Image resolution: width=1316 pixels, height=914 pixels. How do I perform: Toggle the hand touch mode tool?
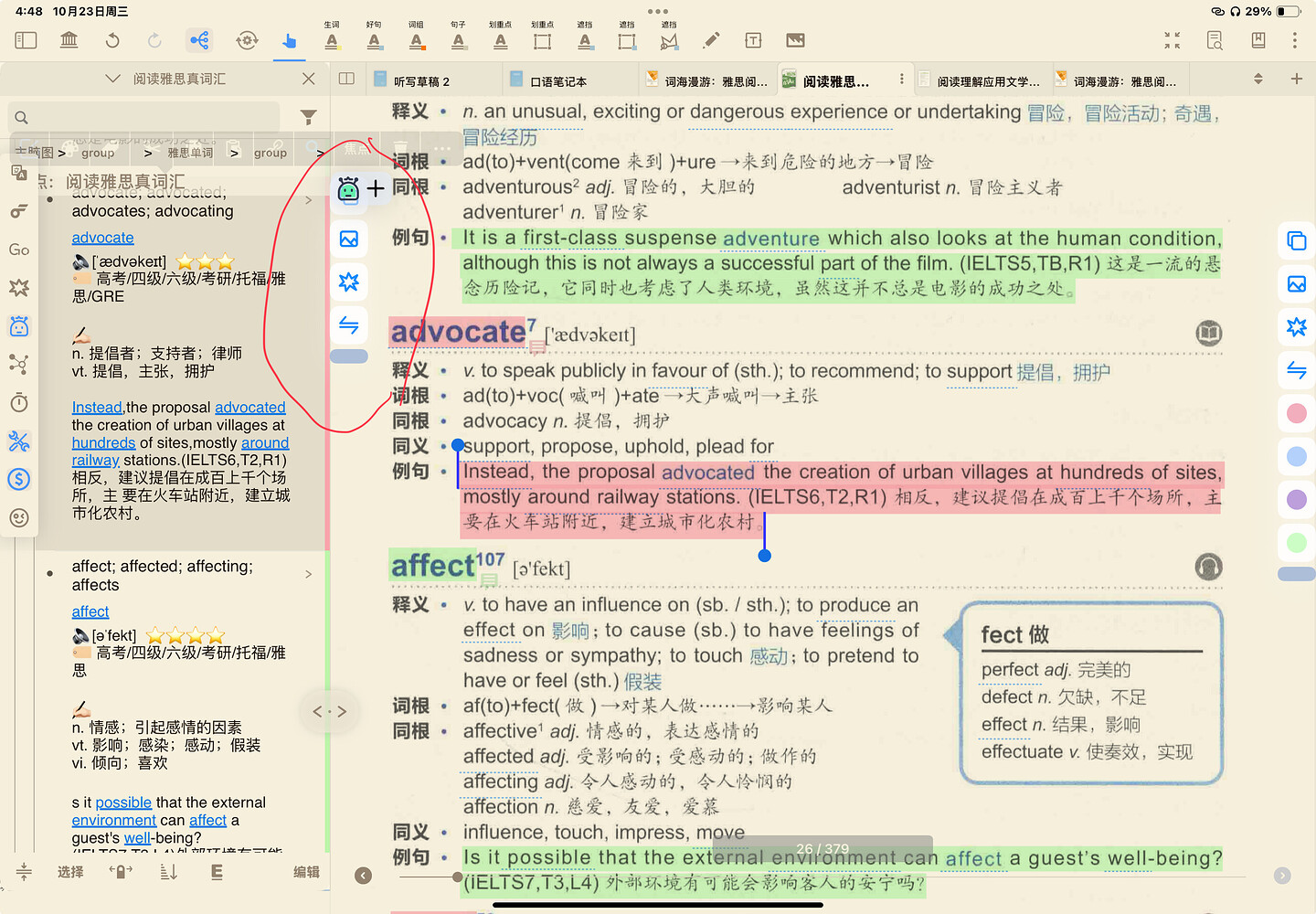tap(289, 40)
